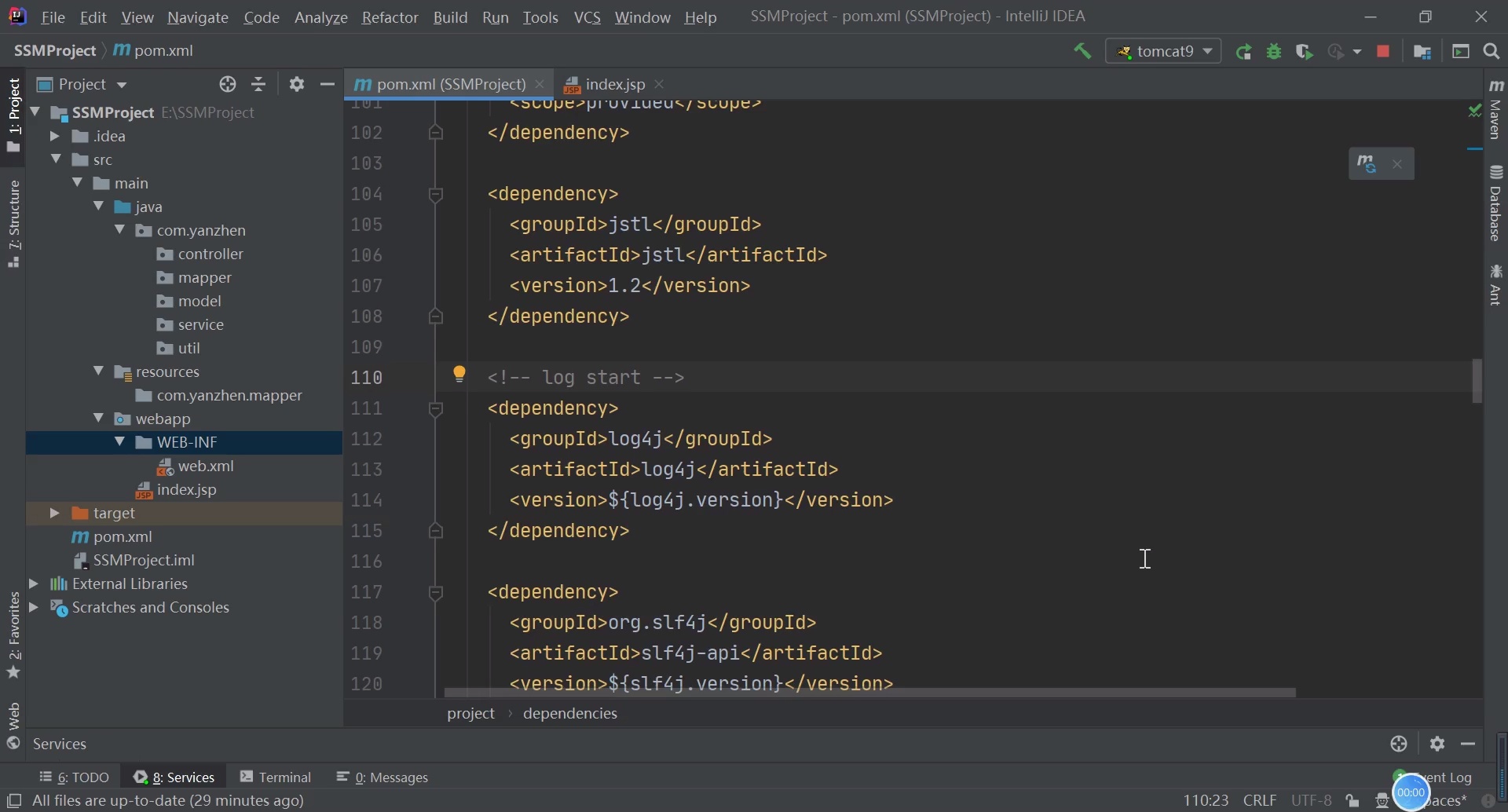Image resolution: width=1508 pixels, height=812 pixels.
Task: Switch to the index.jsp tab
Action: click(615, 84)
